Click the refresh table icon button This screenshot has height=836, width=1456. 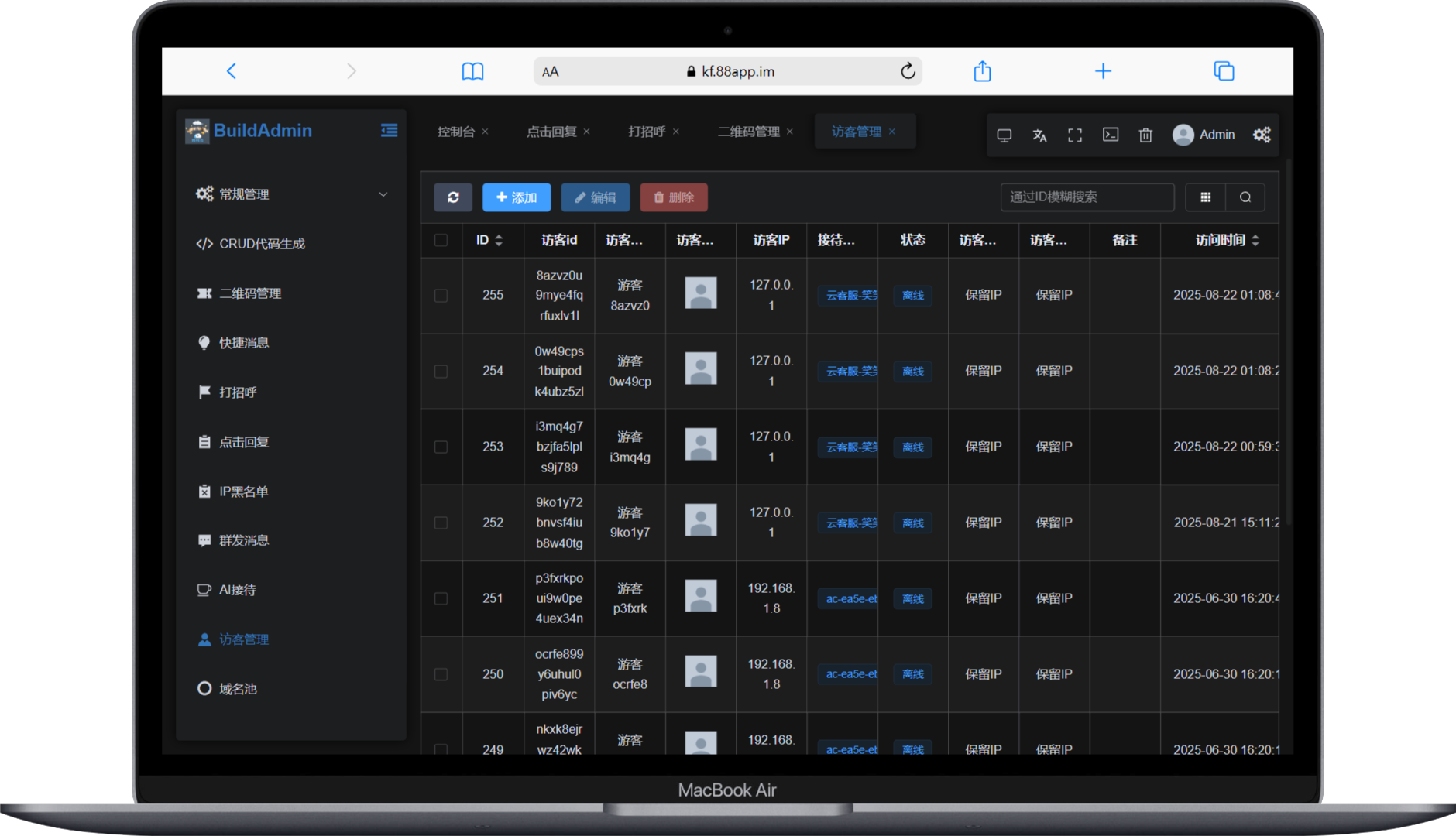point(453,197)
